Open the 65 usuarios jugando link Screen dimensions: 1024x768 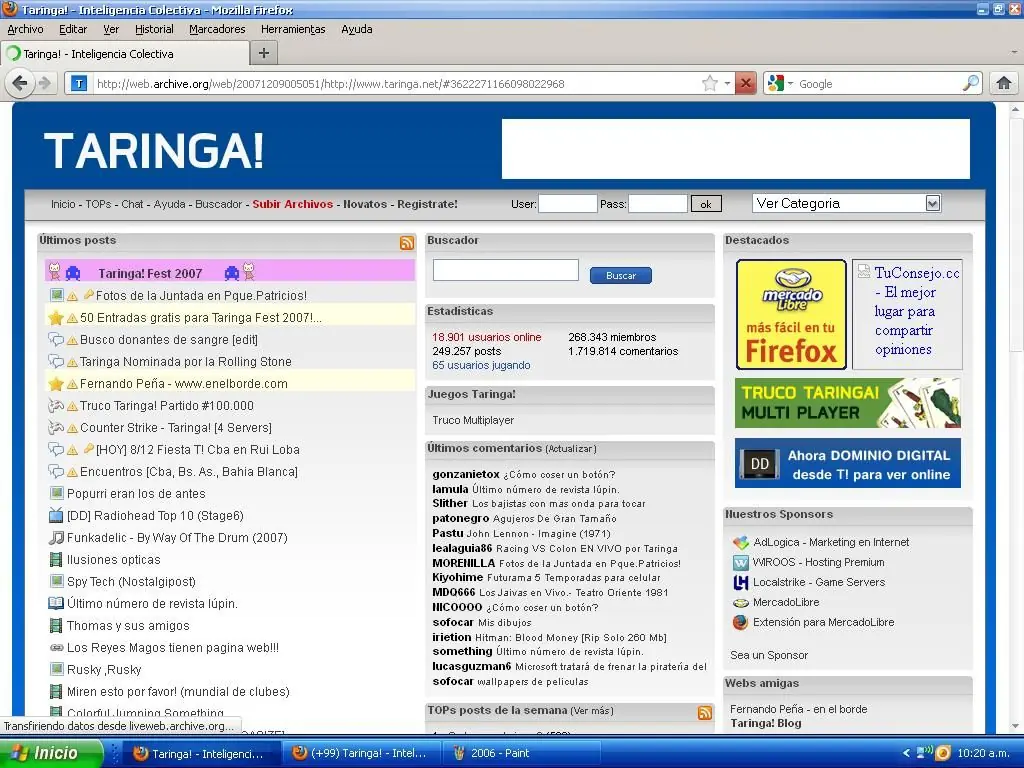click(481, 365)
